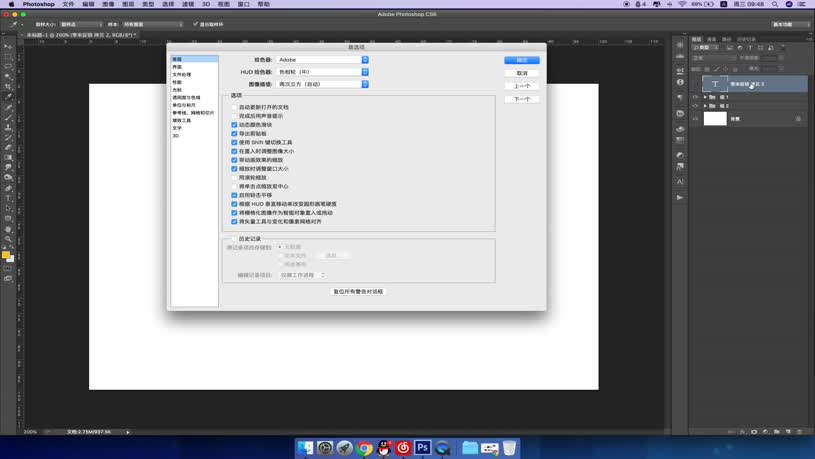
Task: Click the lock icon on 背景 layer
Action: (798, 119)
